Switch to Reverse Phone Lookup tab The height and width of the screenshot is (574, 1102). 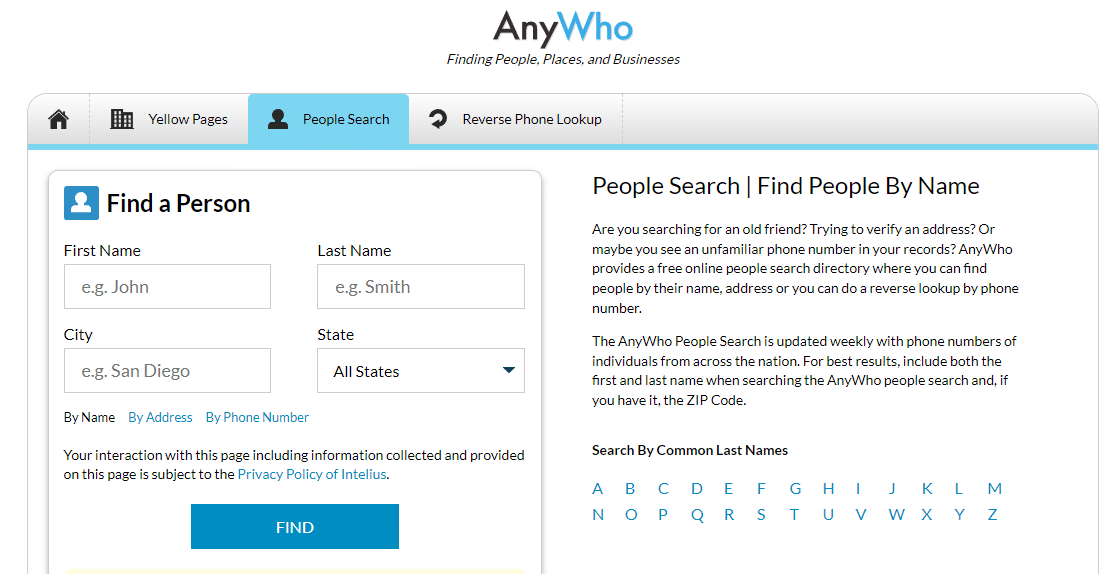tap(515, 119)
